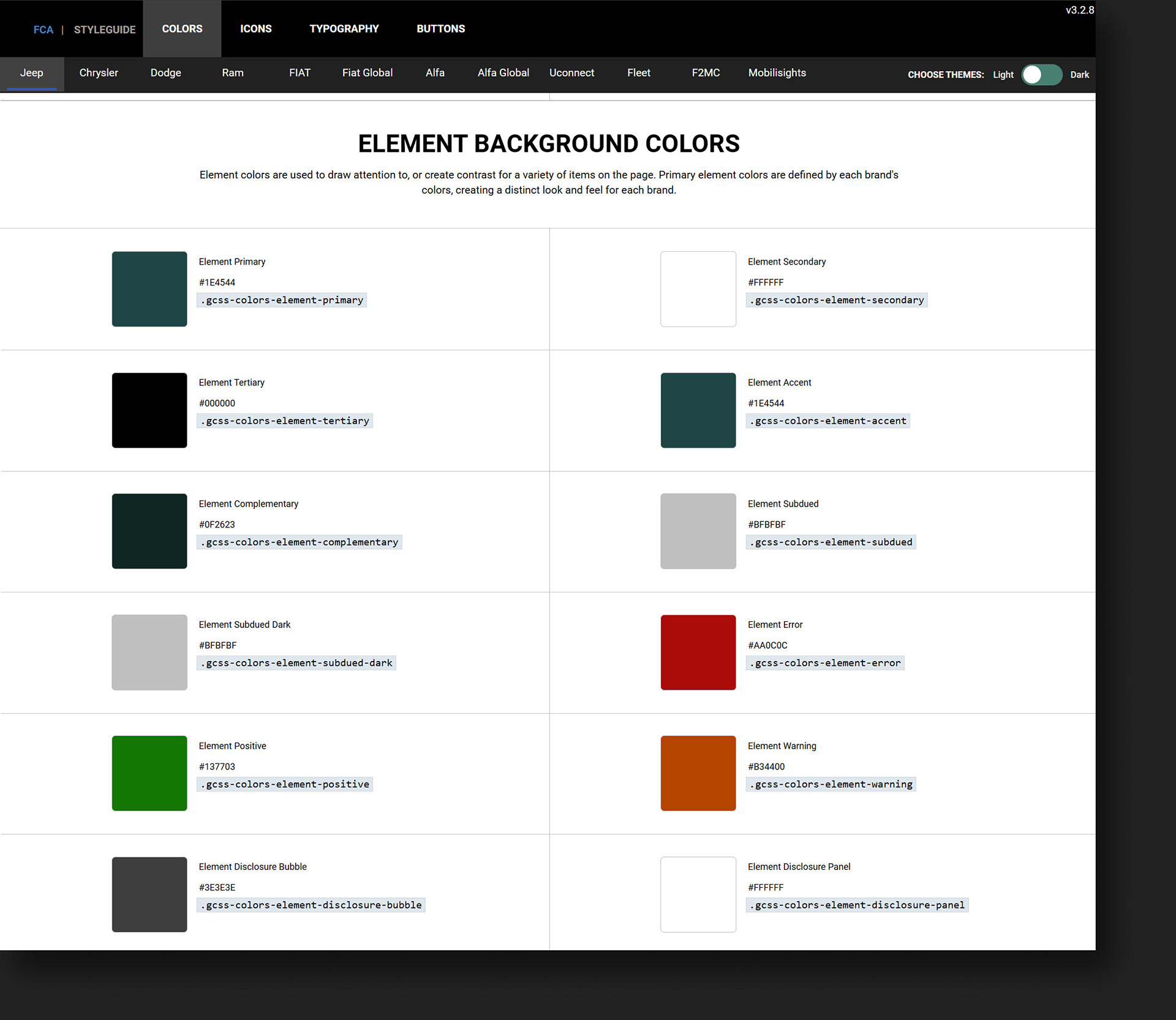Click the orange Element Warning swatch
Viewport: 1176px width, 1020px height.
click(698, 773)
